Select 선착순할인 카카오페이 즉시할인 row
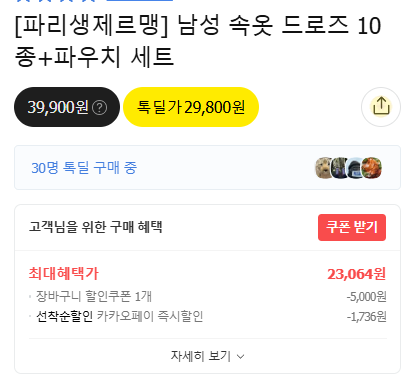Screen dimensions: 412x377 pyautogui.click(x=207, y=316)
